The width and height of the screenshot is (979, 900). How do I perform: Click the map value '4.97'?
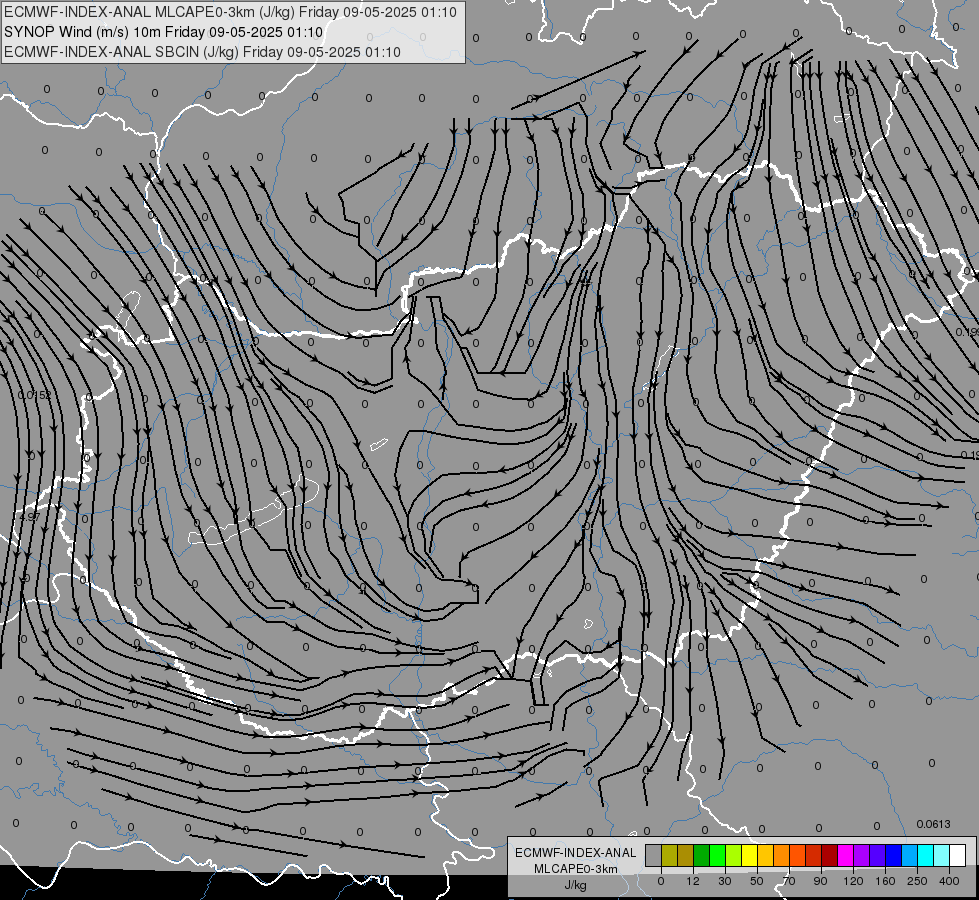pyautogui.click(x=30, y=517)
